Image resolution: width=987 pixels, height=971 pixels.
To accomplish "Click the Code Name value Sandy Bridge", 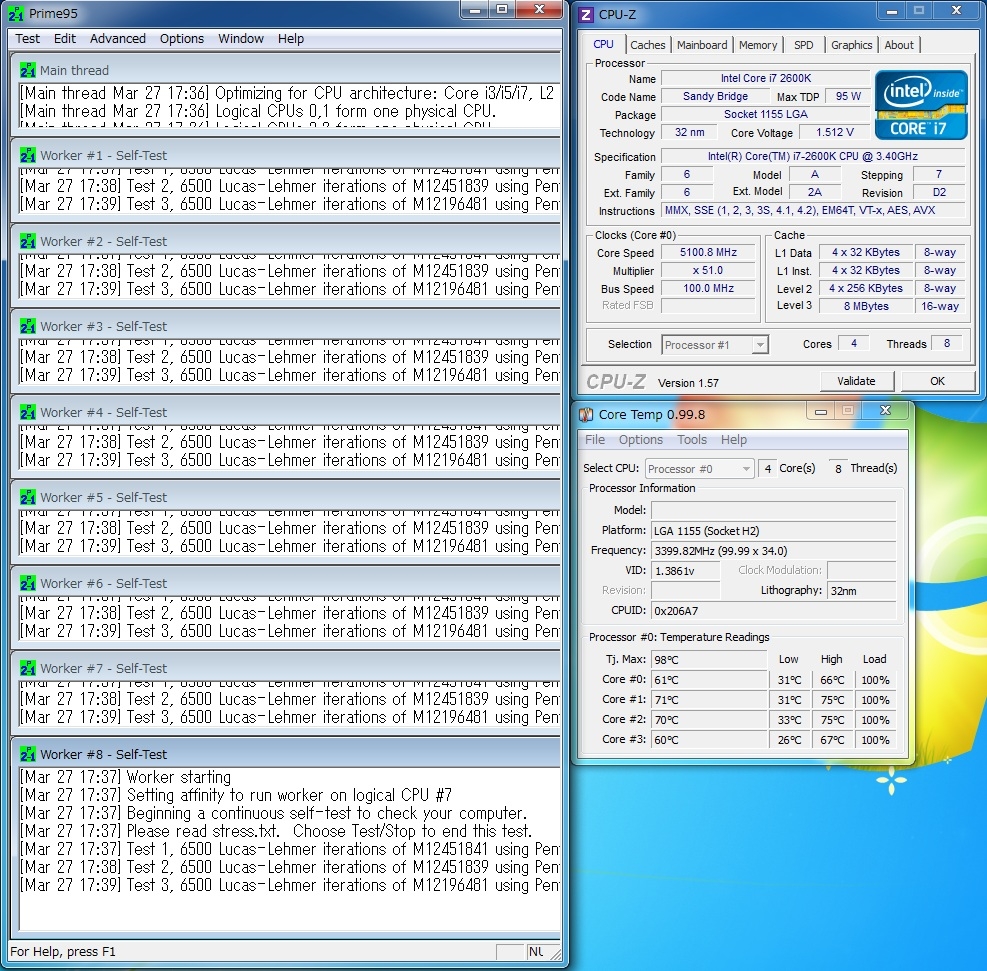I will 715,96.
